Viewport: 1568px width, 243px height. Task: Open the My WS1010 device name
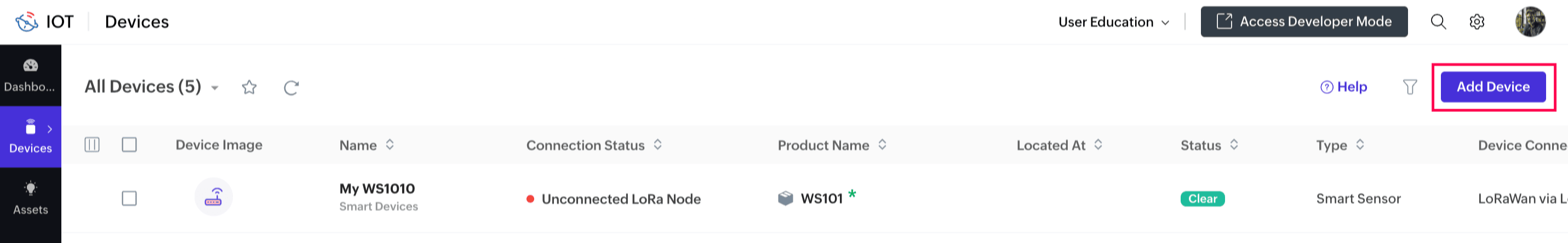377,189
